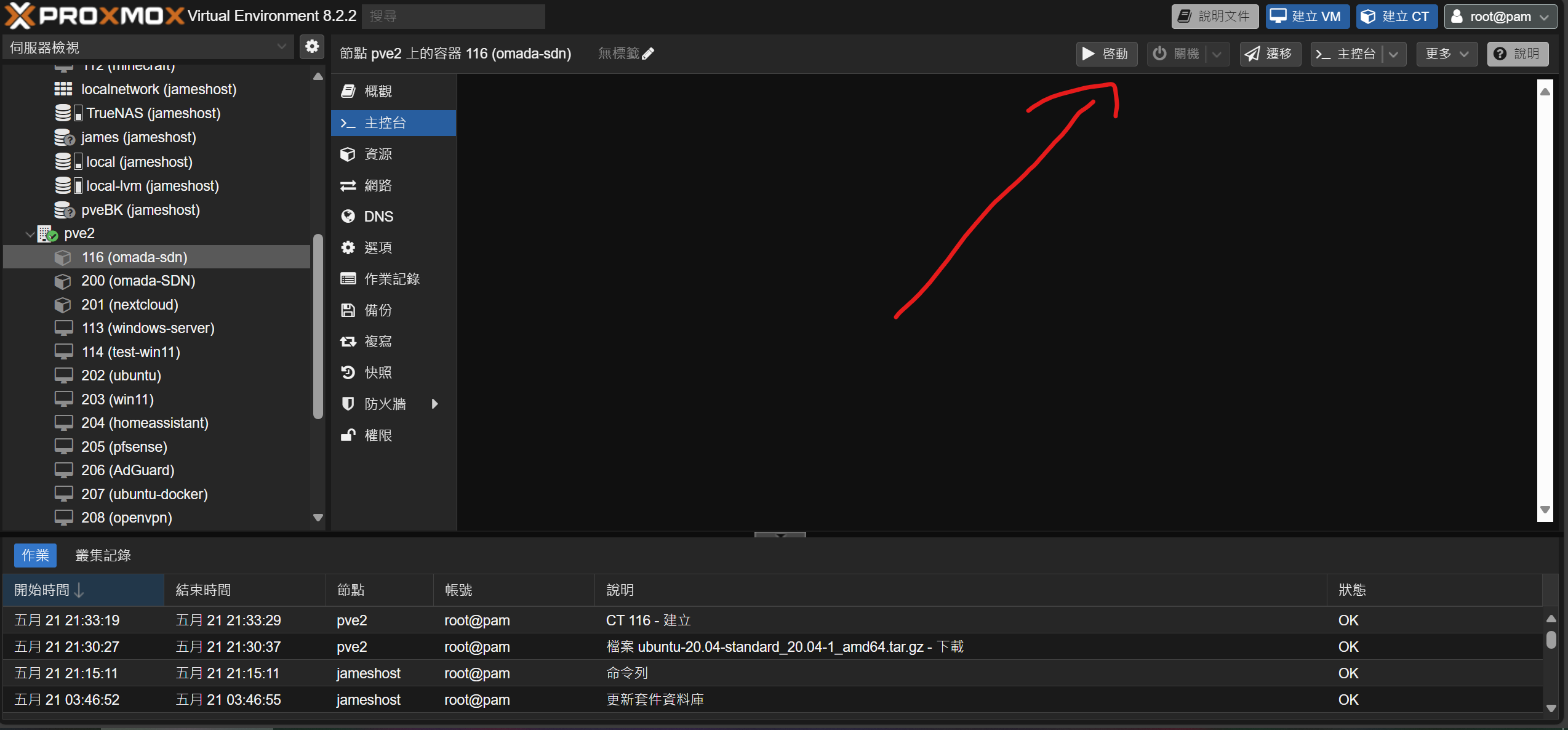This screenshot has width=1568, height=730.
Task: Open the Overview (概觀) panel for container 116
Action: tap(378, 91)
